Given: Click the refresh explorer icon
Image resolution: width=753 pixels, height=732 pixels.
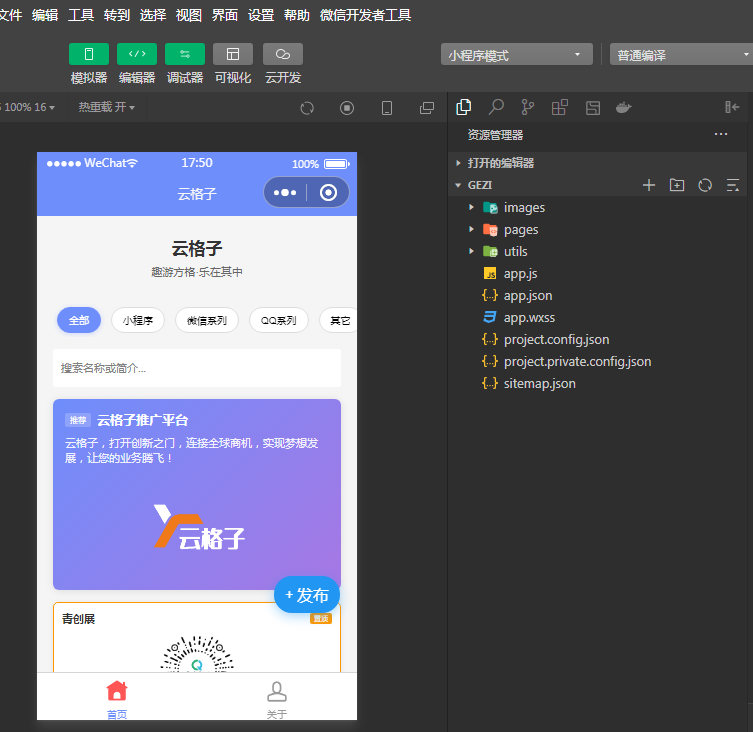Looking at the screenshot, I should pos(705,185).
